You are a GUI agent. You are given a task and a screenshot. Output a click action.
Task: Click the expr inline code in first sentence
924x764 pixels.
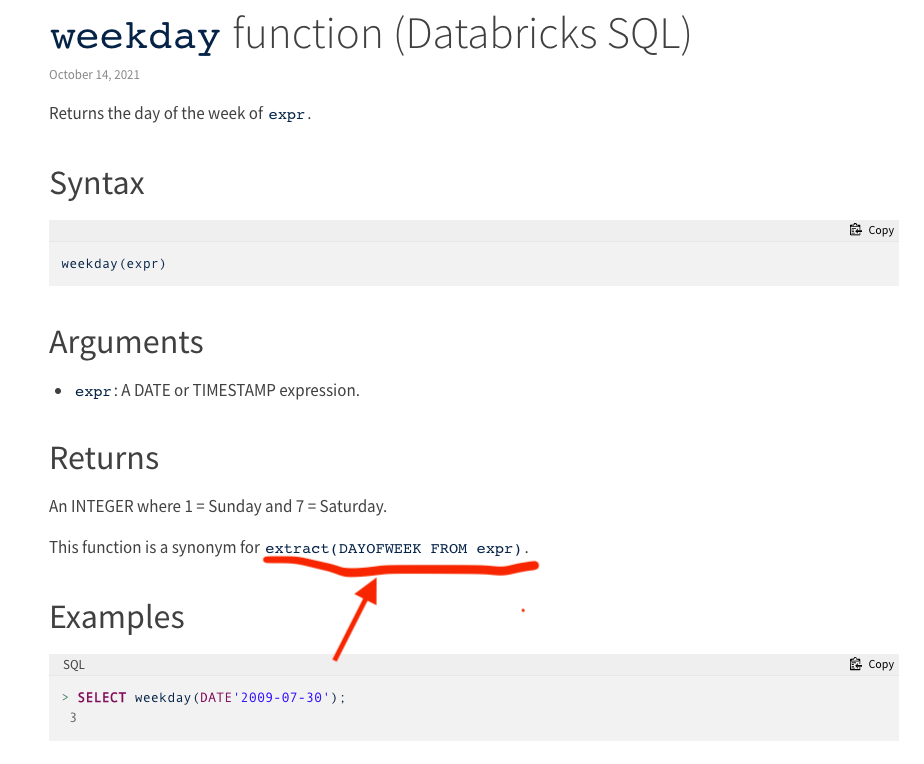coord(286,114)
